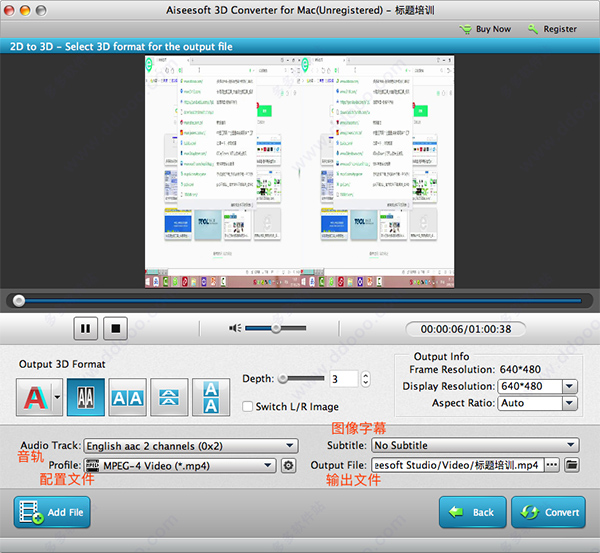Browse output file with the ellipsis button

pyautogui.click(x=552, y=465)
